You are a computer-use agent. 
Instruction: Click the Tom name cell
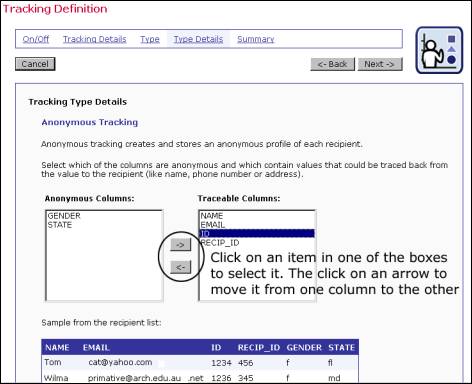[x=53, y=362]
